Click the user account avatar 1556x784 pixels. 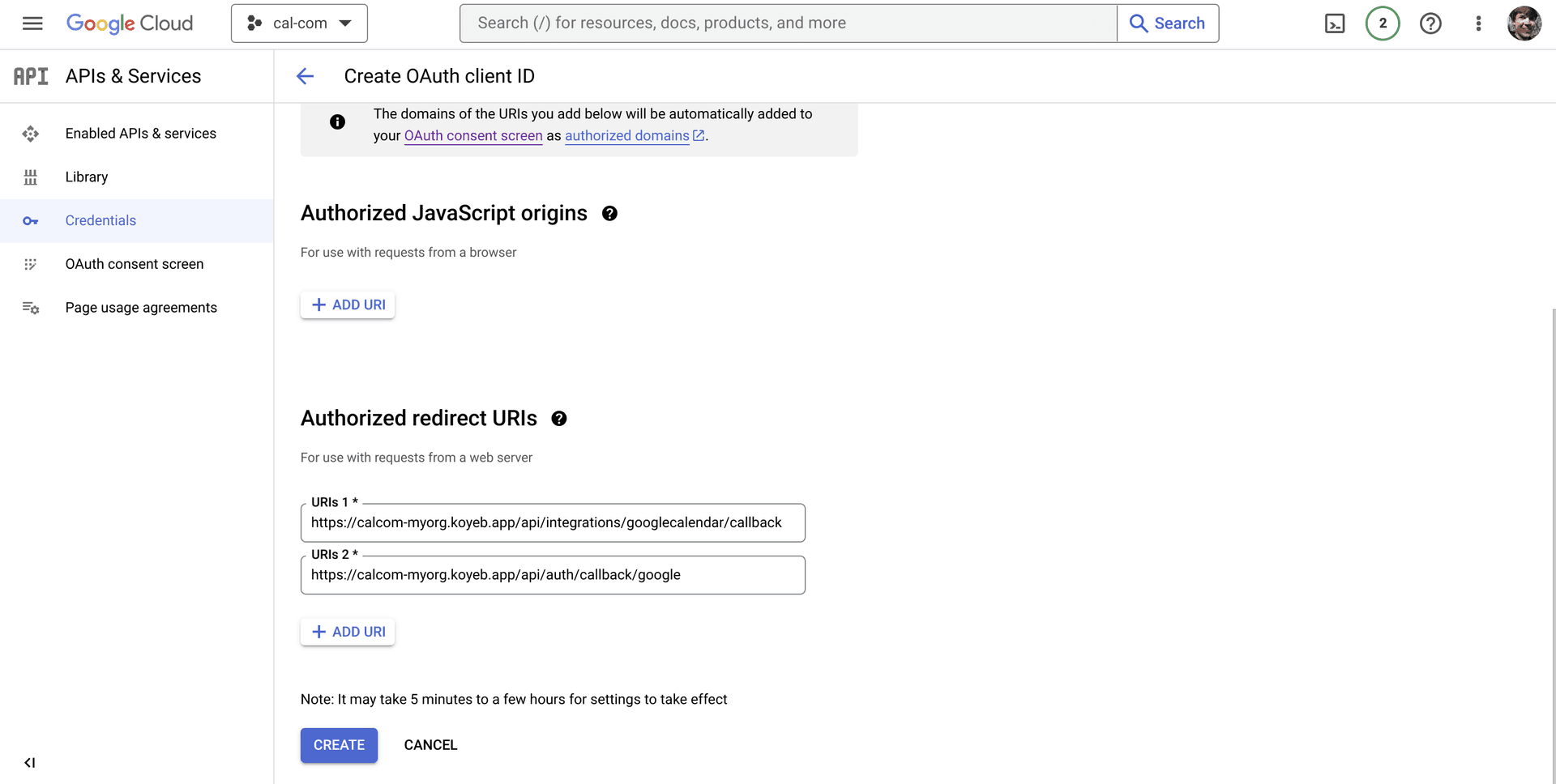click(x=1524, y=23)
